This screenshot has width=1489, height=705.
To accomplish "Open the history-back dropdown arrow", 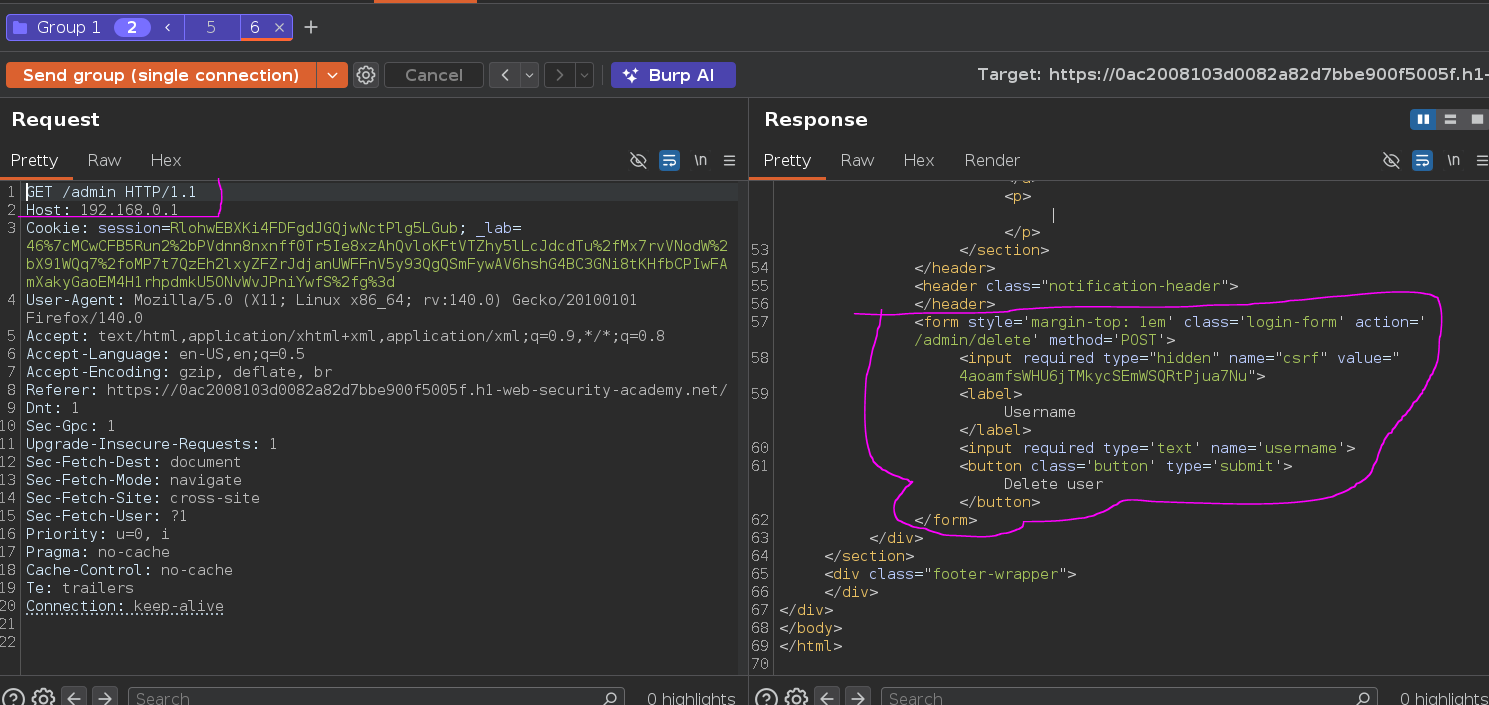I will [x=529, y=75].
